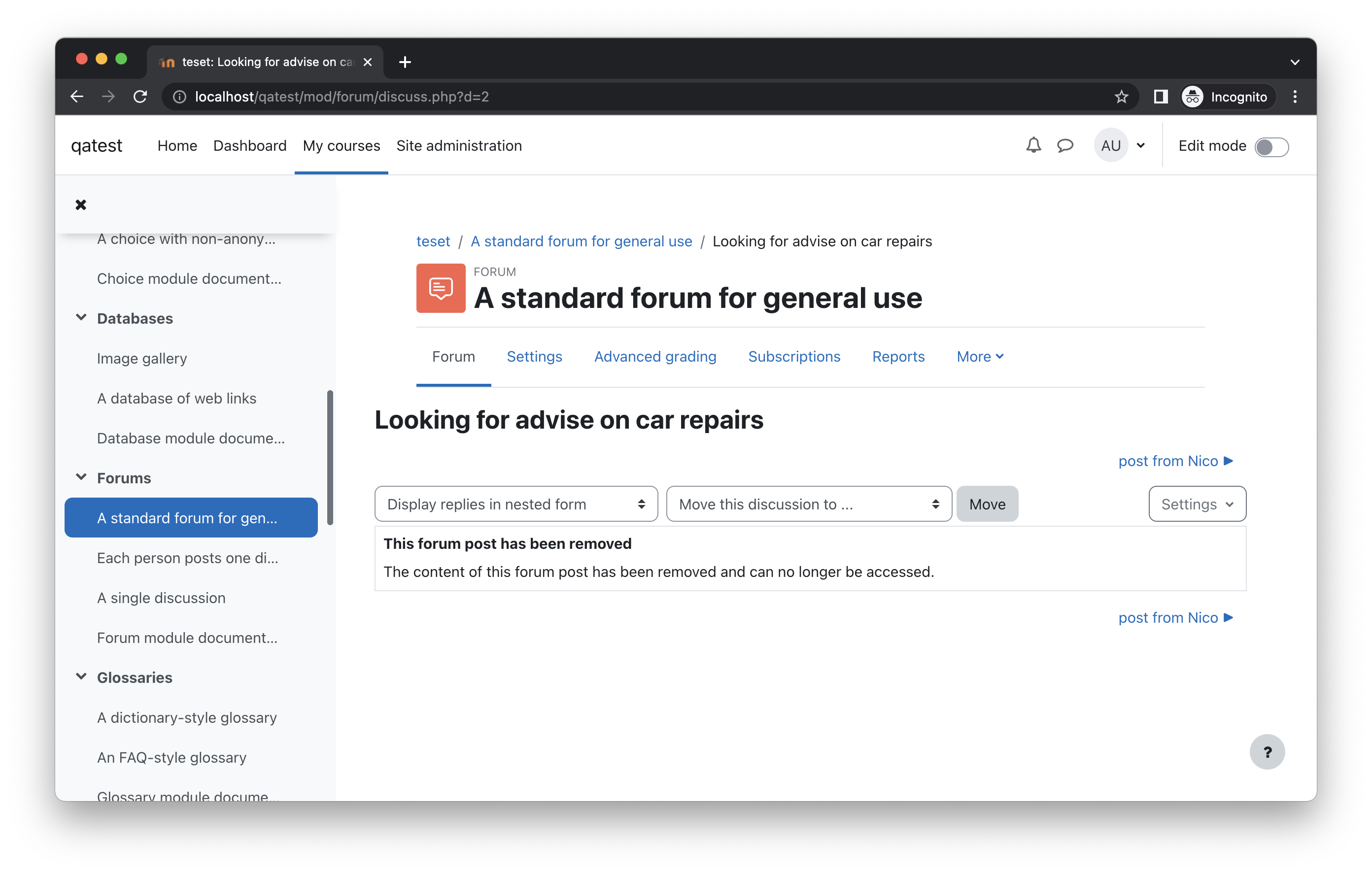Open the Image gallery item

[x=142, y=358]
